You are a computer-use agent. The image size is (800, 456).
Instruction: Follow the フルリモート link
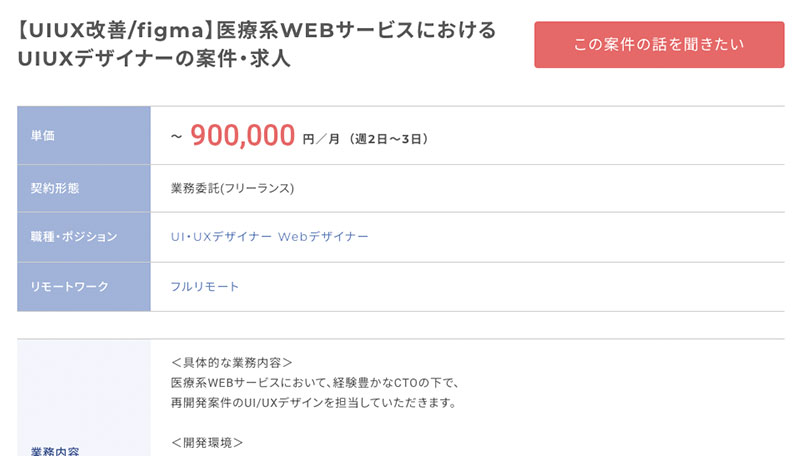205,287
